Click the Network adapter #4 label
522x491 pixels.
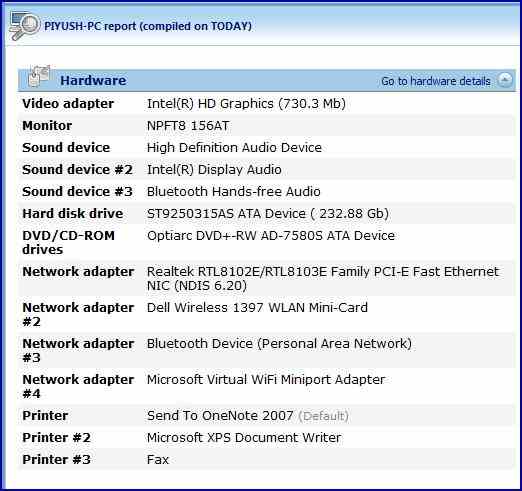[x=78, y=386]
